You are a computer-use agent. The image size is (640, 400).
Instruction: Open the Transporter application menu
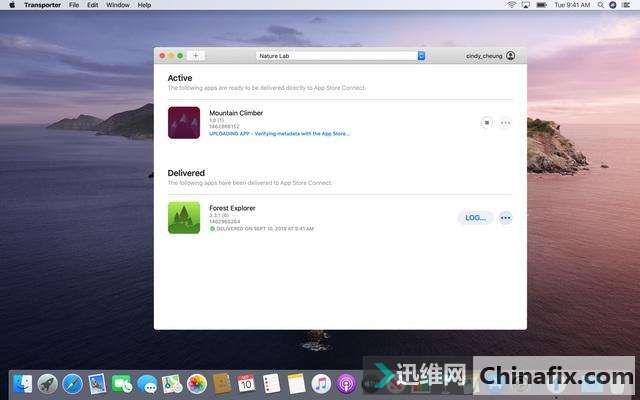coord(42,5)
